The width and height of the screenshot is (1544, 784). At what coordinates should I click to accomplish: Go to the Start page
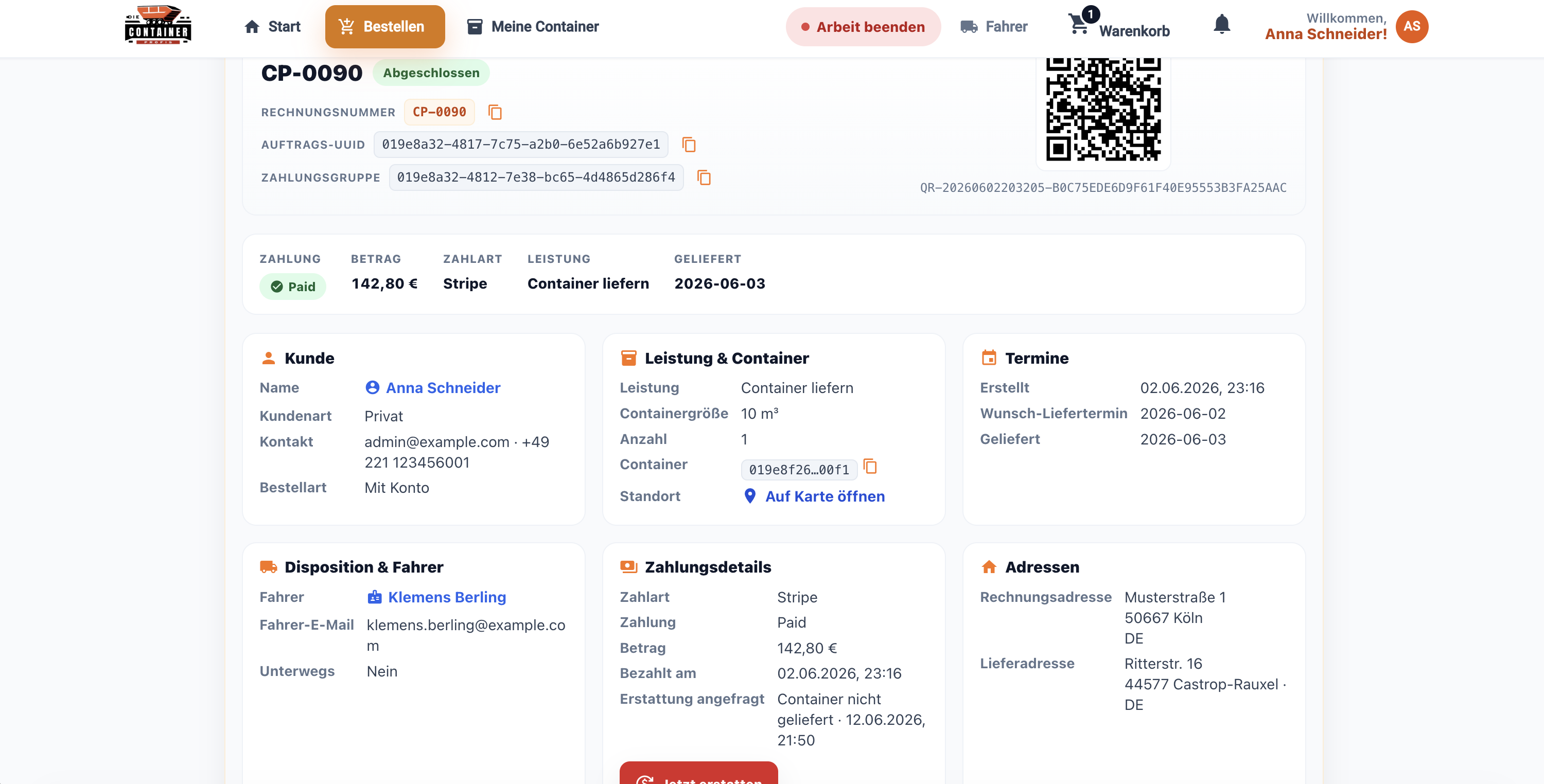click(x=272, y=27)
